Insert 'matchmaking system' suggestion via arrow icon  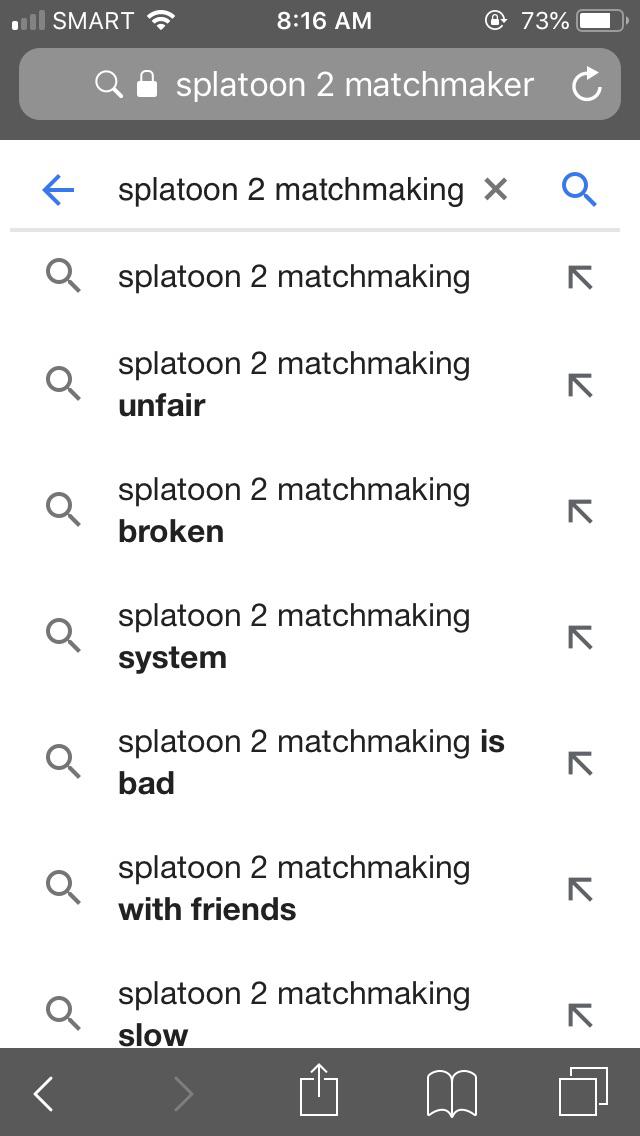point(579,637)
